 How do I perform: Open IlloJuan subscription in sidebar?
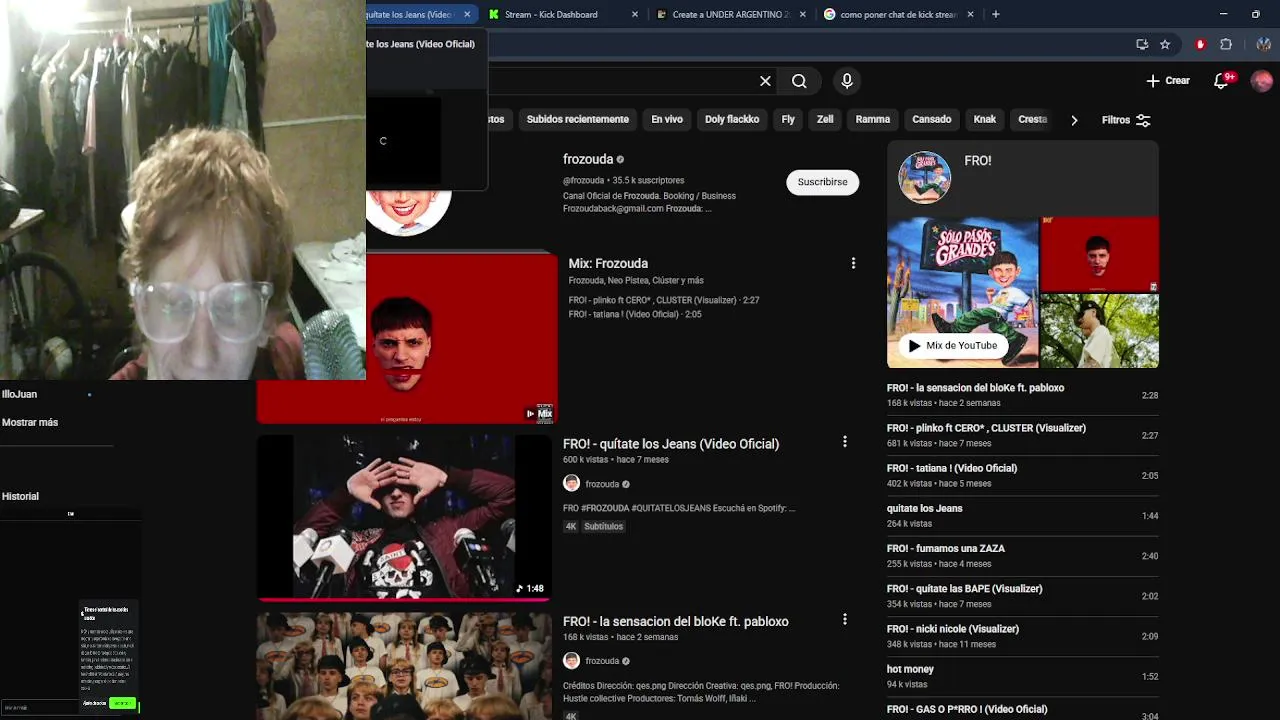point(19,394)
